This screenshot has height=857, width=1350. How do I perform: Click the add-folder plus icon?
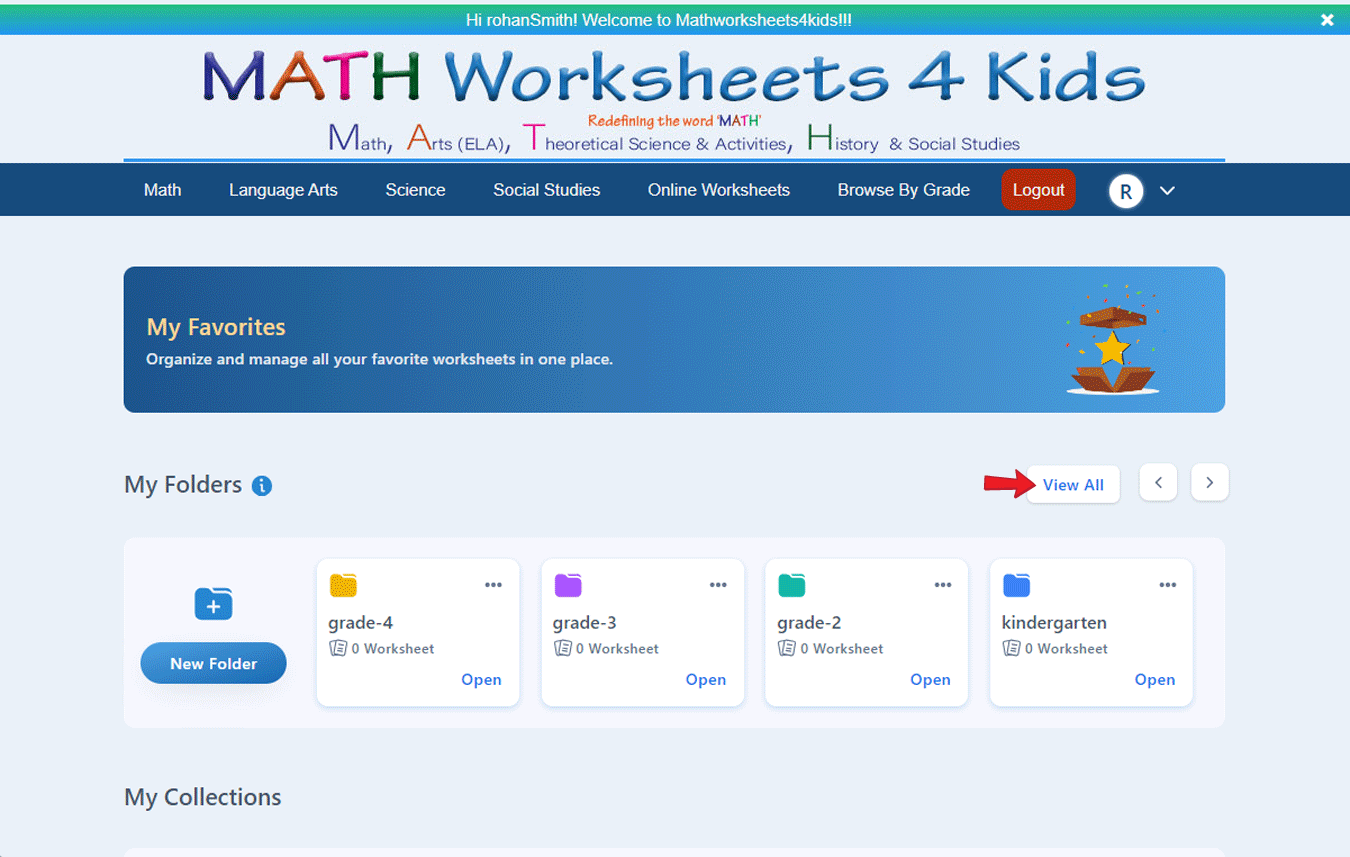pos(213,604)
